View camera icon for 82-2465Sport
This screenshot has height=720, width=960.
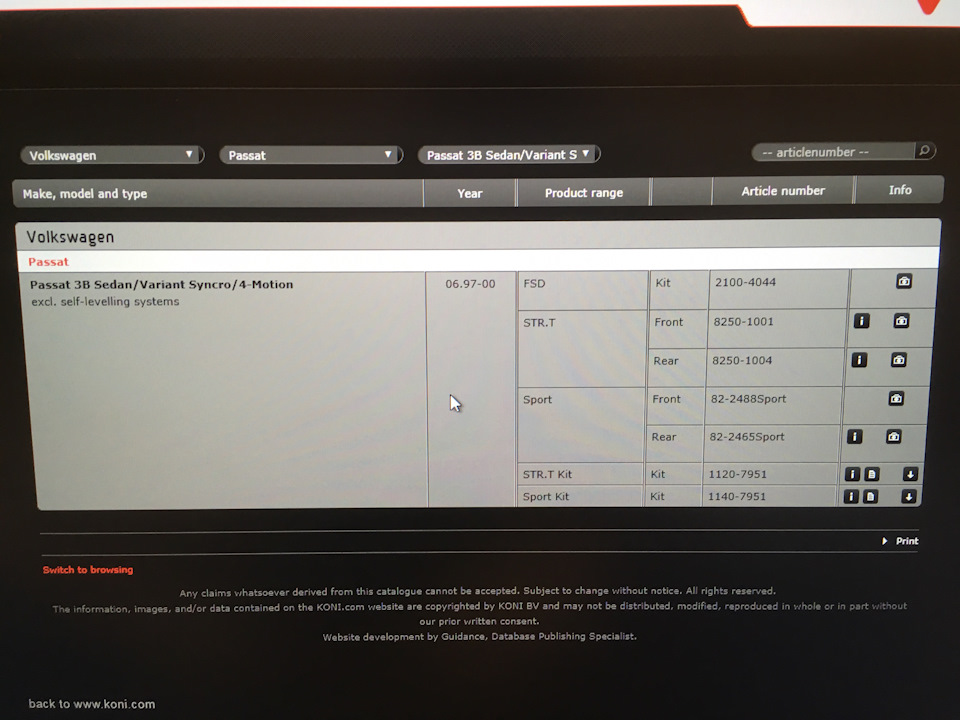pos(894,437)
